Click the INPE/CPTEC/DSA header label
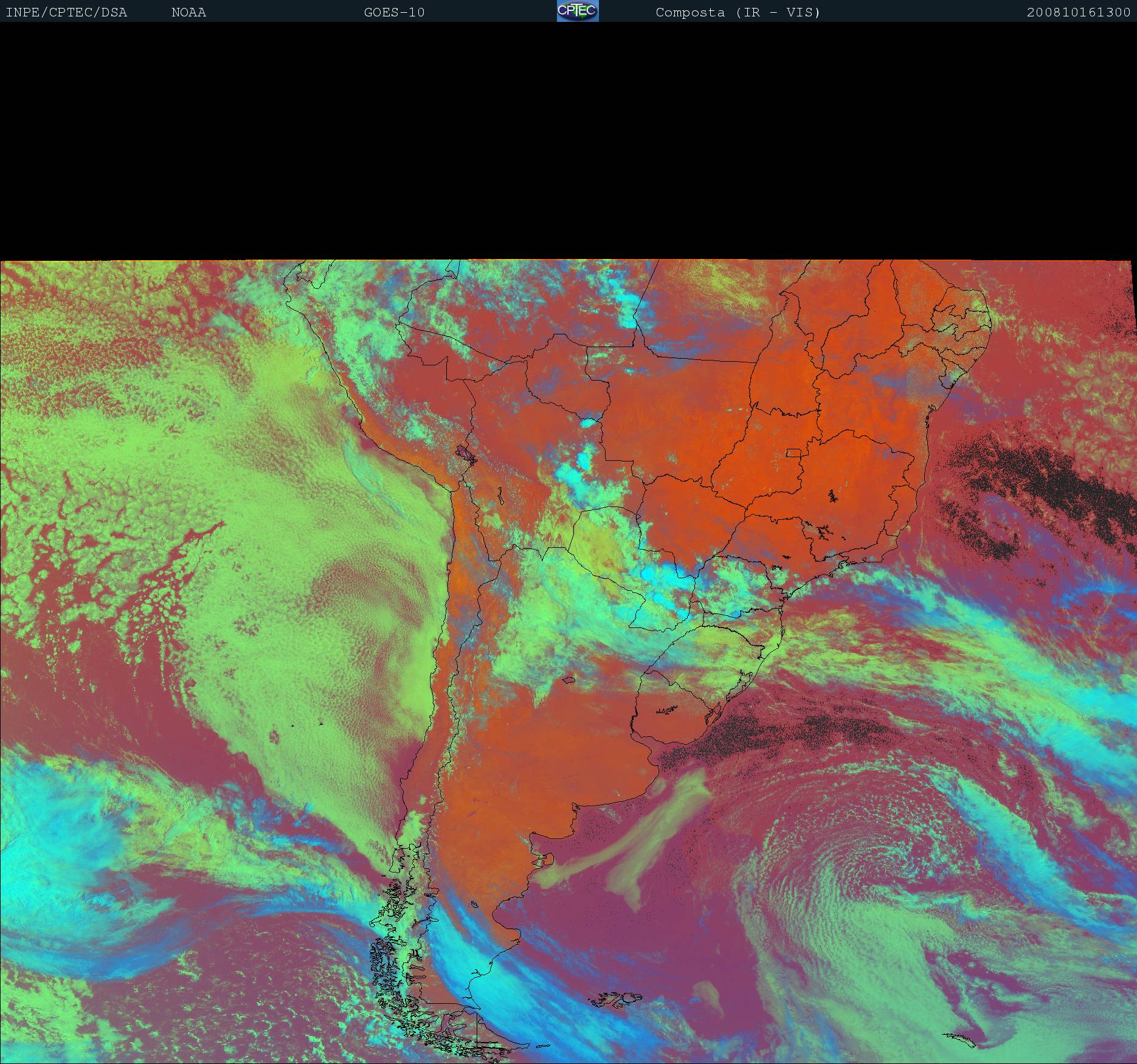 pos(66,12)
